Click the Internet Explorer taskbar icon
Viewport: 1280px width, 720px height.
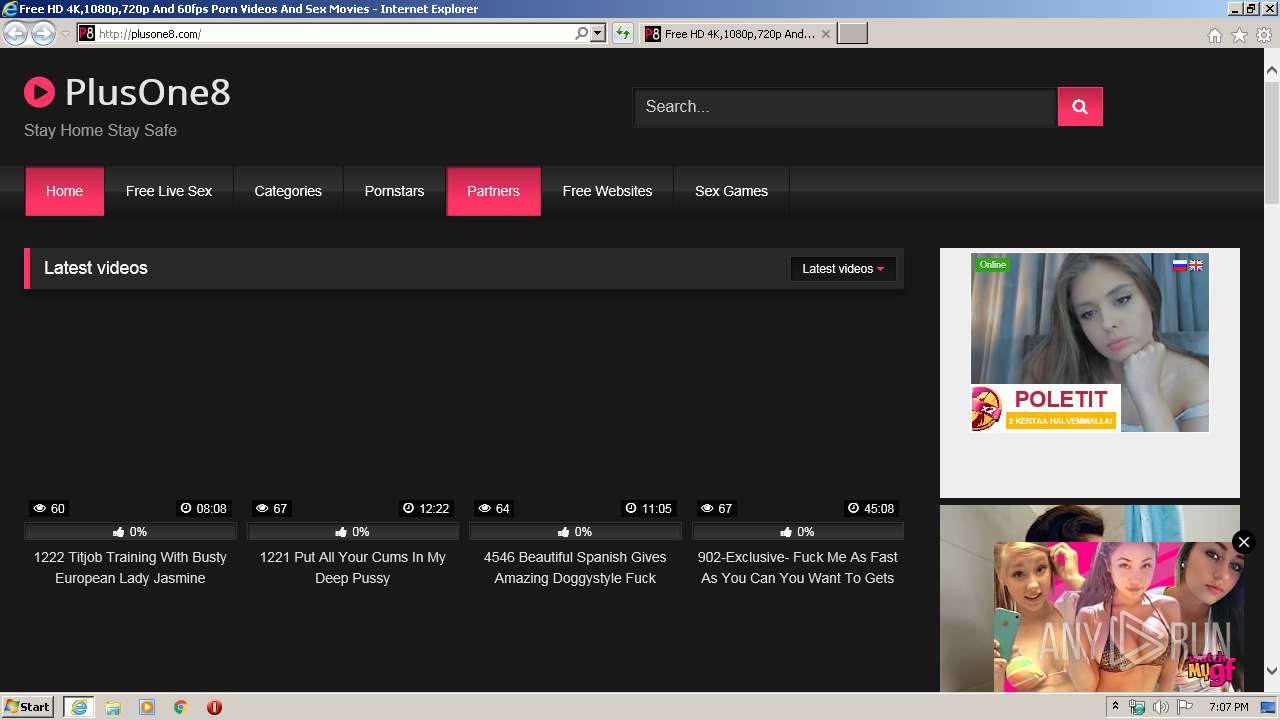click(x=79, y=707)
